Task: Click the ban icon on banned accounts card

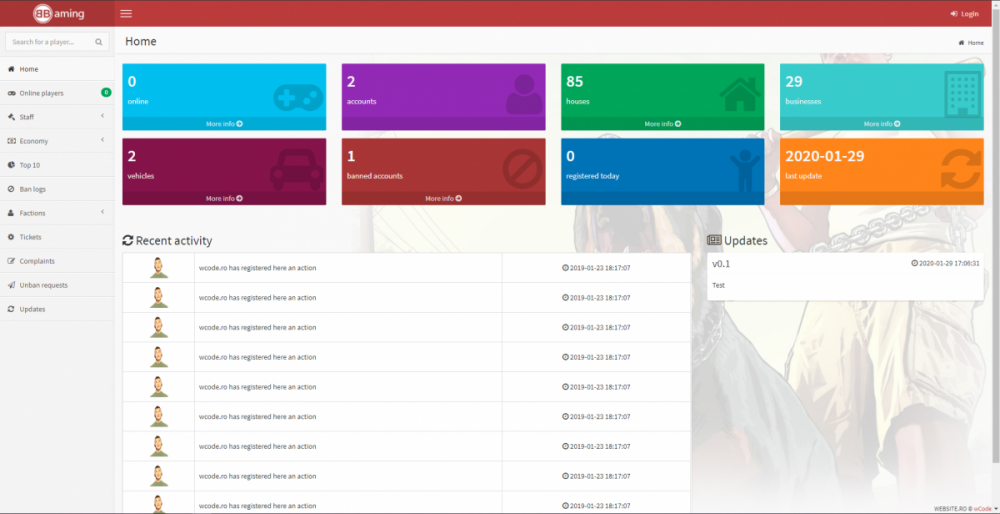Action: pyautogui.click(x=521, y=169)
